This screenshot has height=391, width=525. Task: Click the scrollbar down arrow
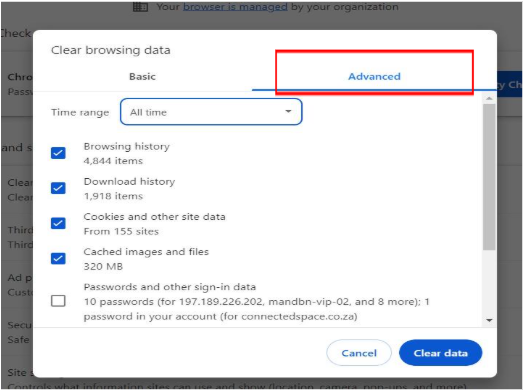click(x=489, y=321)
